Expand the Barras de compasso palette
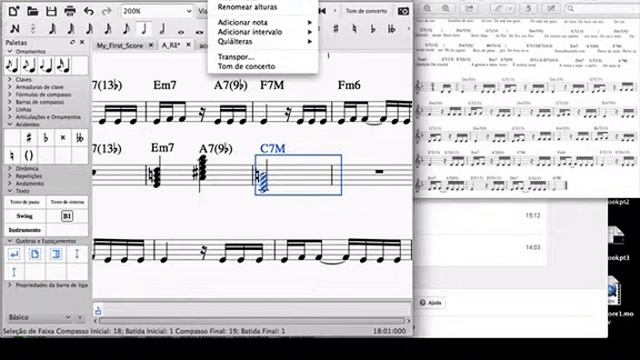 [10, 102]
